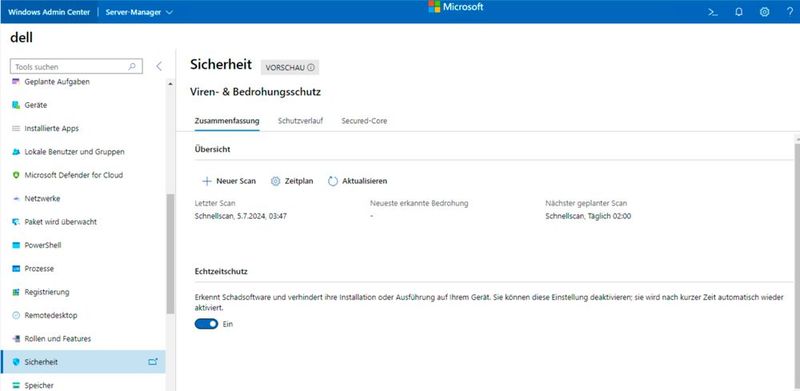Open Rollen und Features tool
The height and width of the screenshot is (391, 800).
point(57,339)
